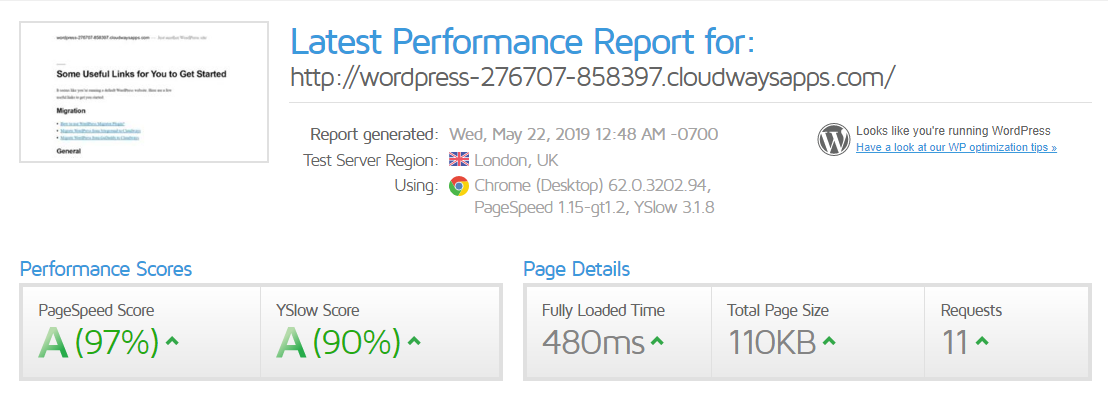Click the Requests count box
The width and height of the screenshot is (1108, 395).
point(1007,331)
